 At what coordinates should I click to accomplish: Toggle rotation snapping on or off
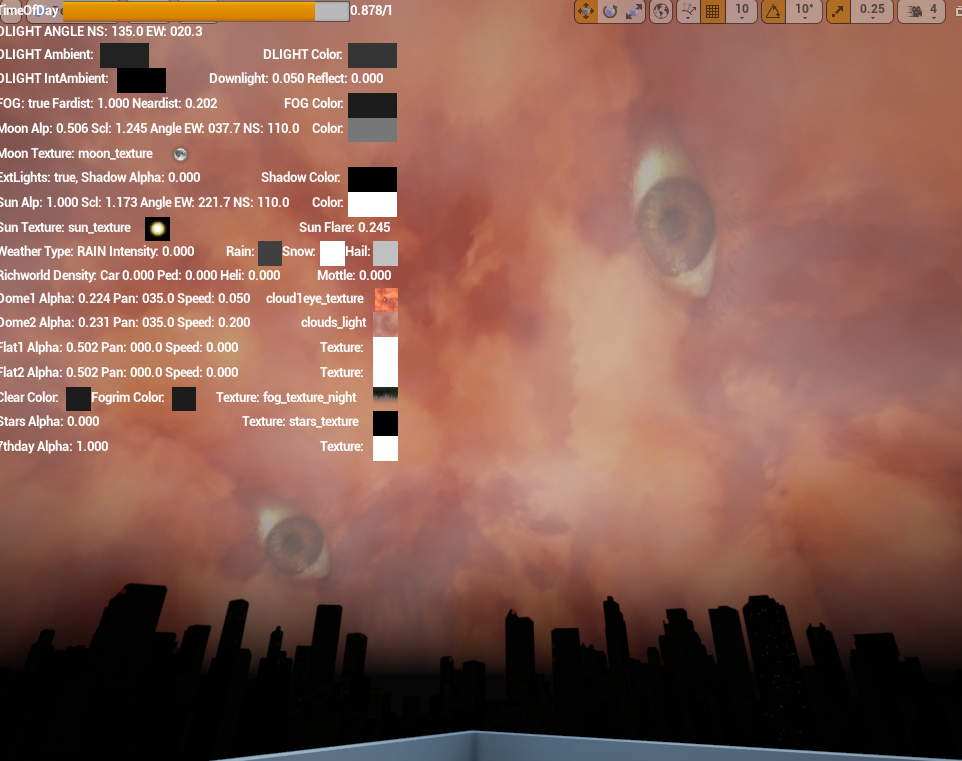tap(773, 12)
